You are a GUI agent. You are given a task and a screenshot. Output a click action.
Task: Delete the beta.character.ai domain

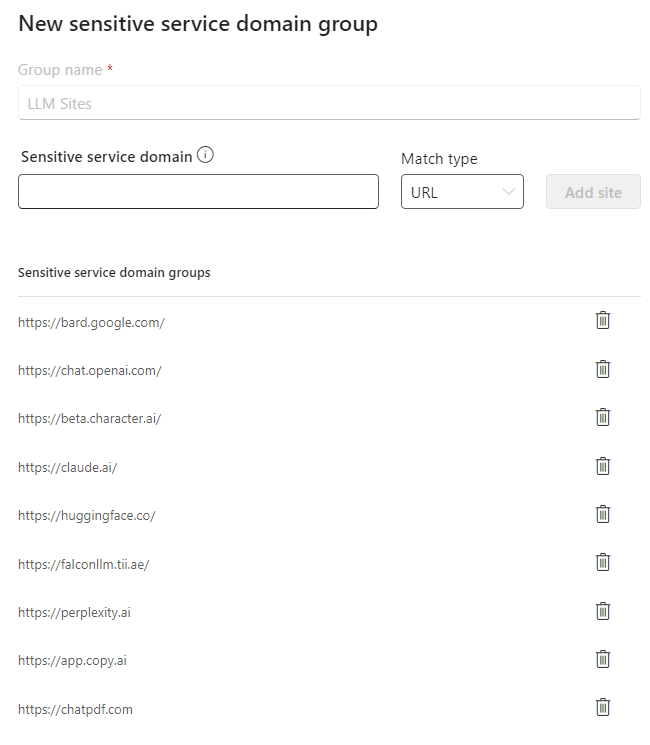(x=602, y=417)
